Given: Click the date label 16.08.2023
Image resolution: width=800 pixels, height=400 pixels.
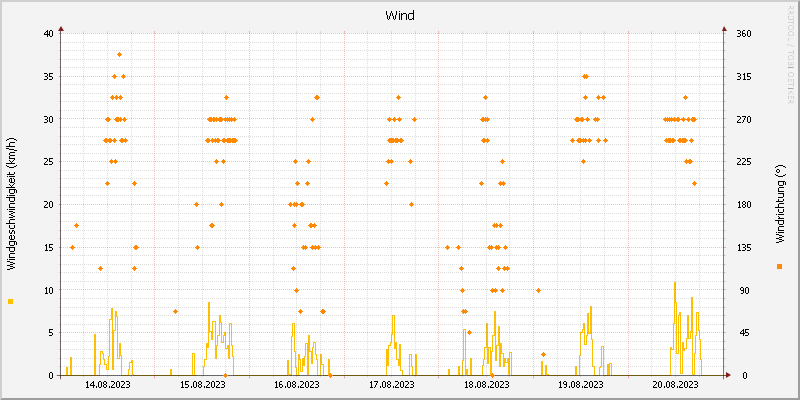Looking at the screenshot, I should [297, 385].
